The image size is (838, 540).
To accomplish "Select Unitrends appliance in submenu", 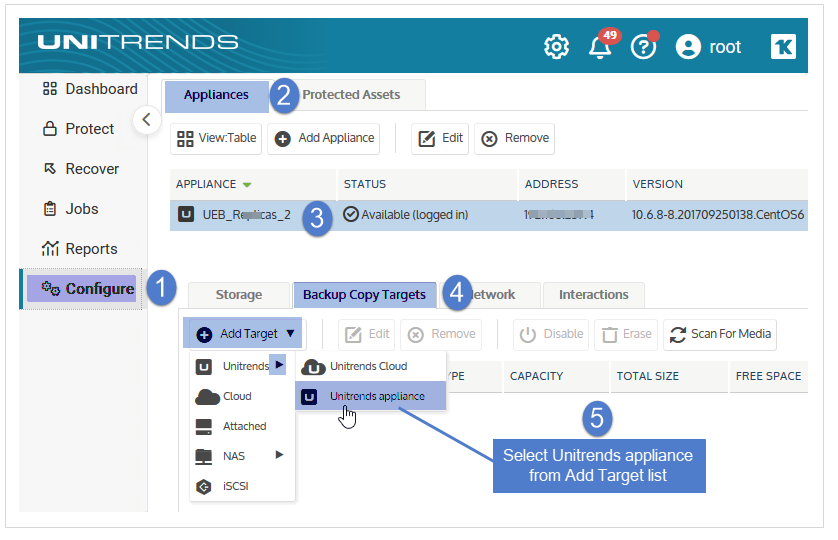I will [x=370, y=397].
